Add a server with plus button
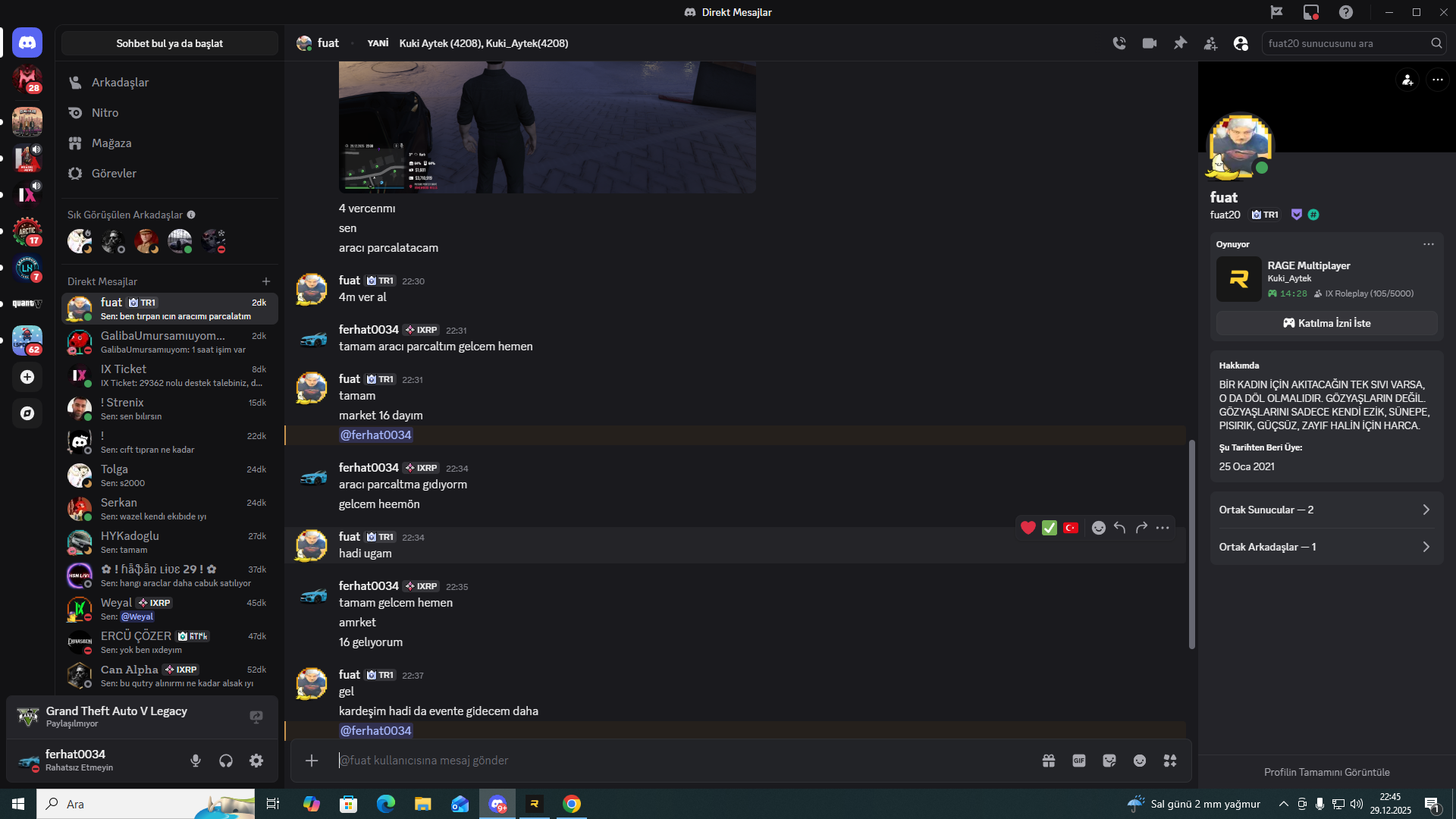 pyautogui.click(x=27, y=377)
